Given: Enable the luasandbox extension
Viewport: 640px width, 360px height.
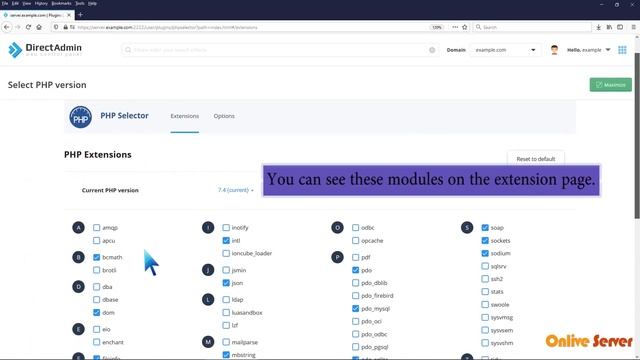Looking at the screenshot, I should tap(226, 312).
